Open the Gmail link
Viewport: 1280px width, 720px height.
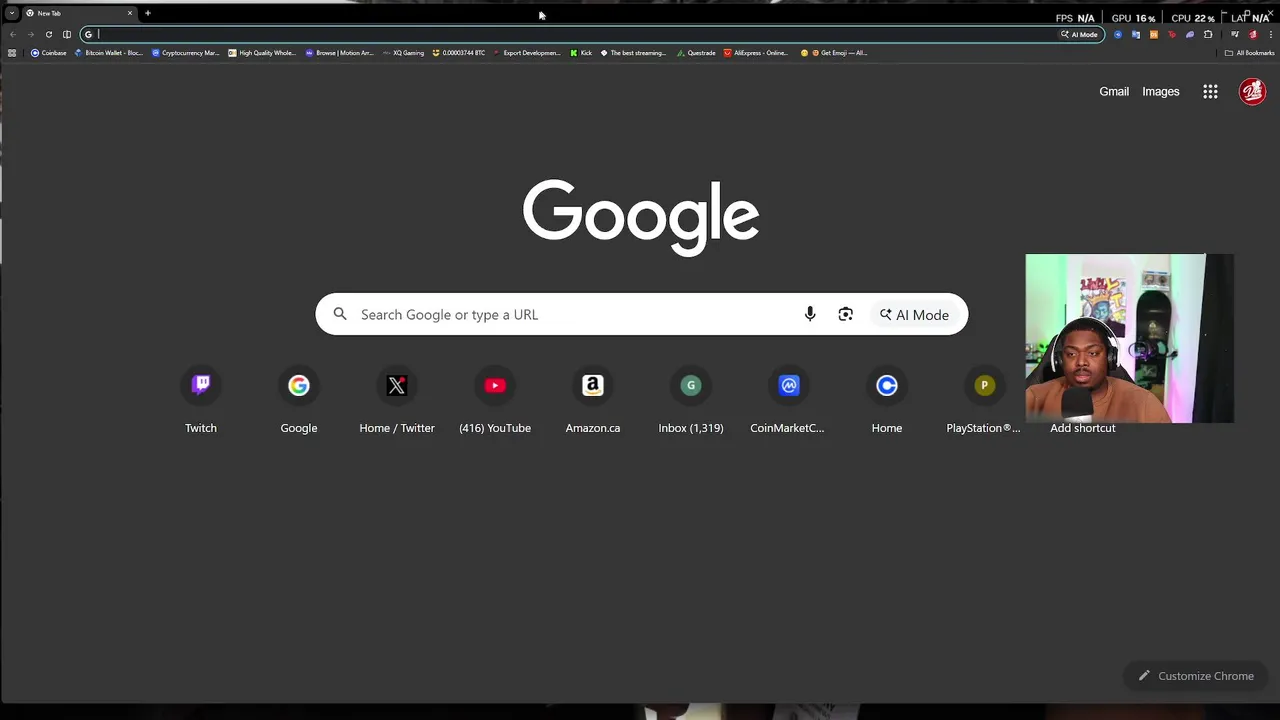[1114, 91]
